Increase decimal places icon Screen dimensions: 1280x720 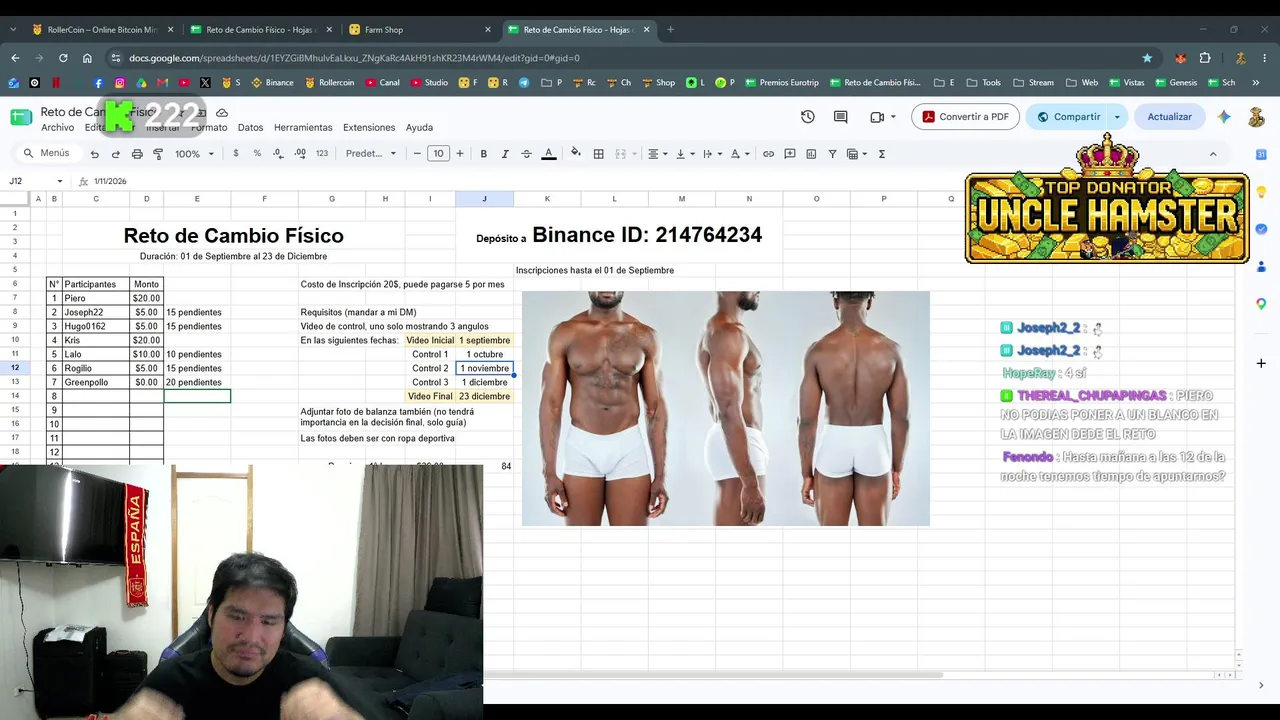click(x=300, y=154)
